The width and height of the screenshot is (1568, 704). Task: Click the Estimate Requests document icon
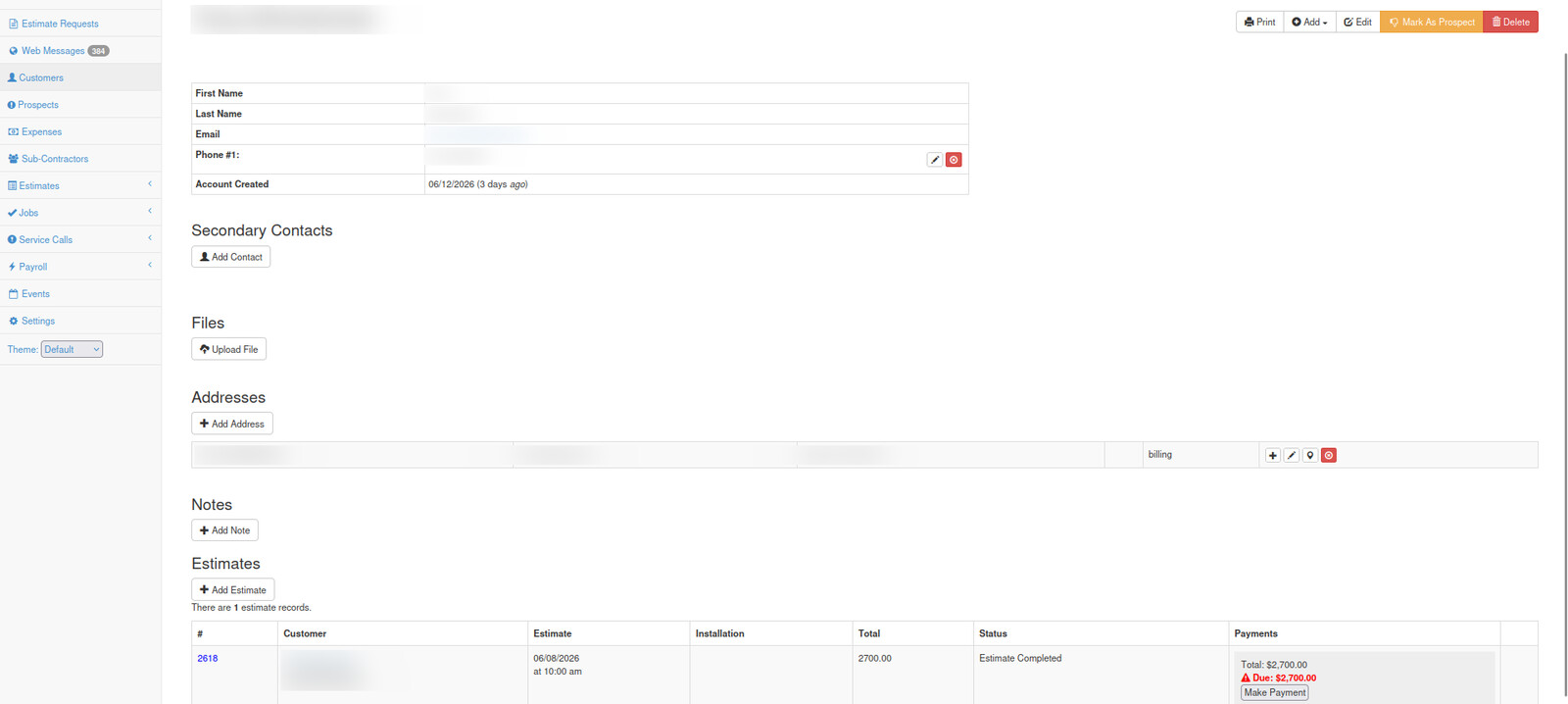pyautogui.click(x=14, y=24)
